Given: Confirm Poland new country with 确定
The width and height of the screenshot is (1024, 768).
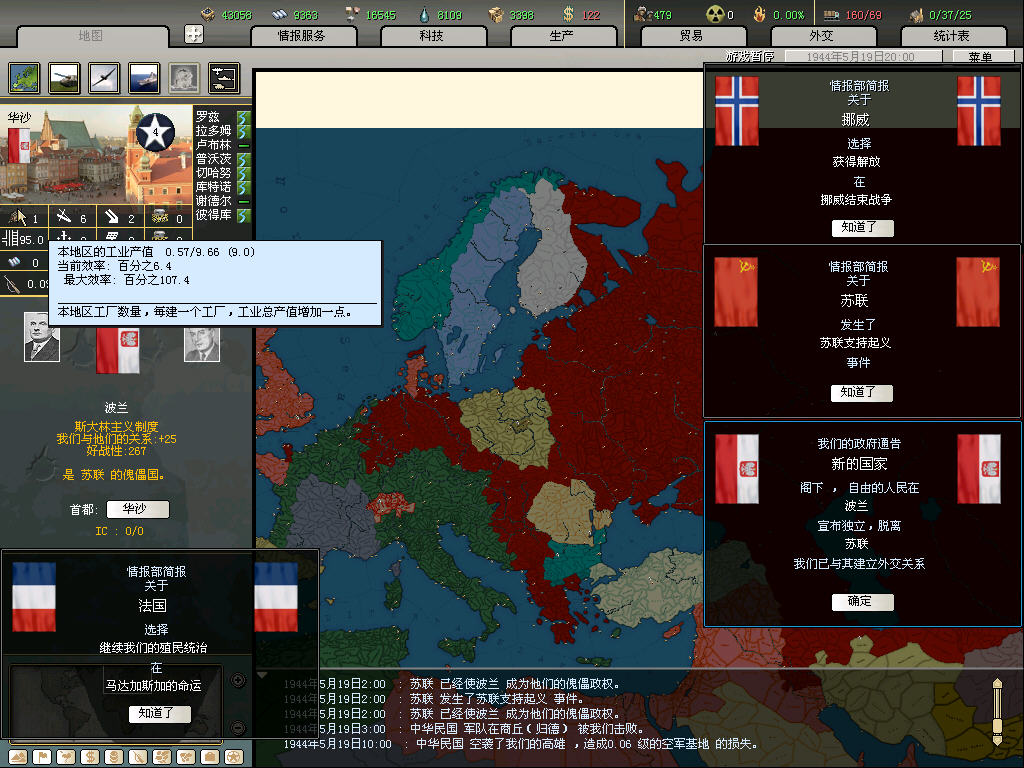Looking at the screenshot, I should point(862,601).
